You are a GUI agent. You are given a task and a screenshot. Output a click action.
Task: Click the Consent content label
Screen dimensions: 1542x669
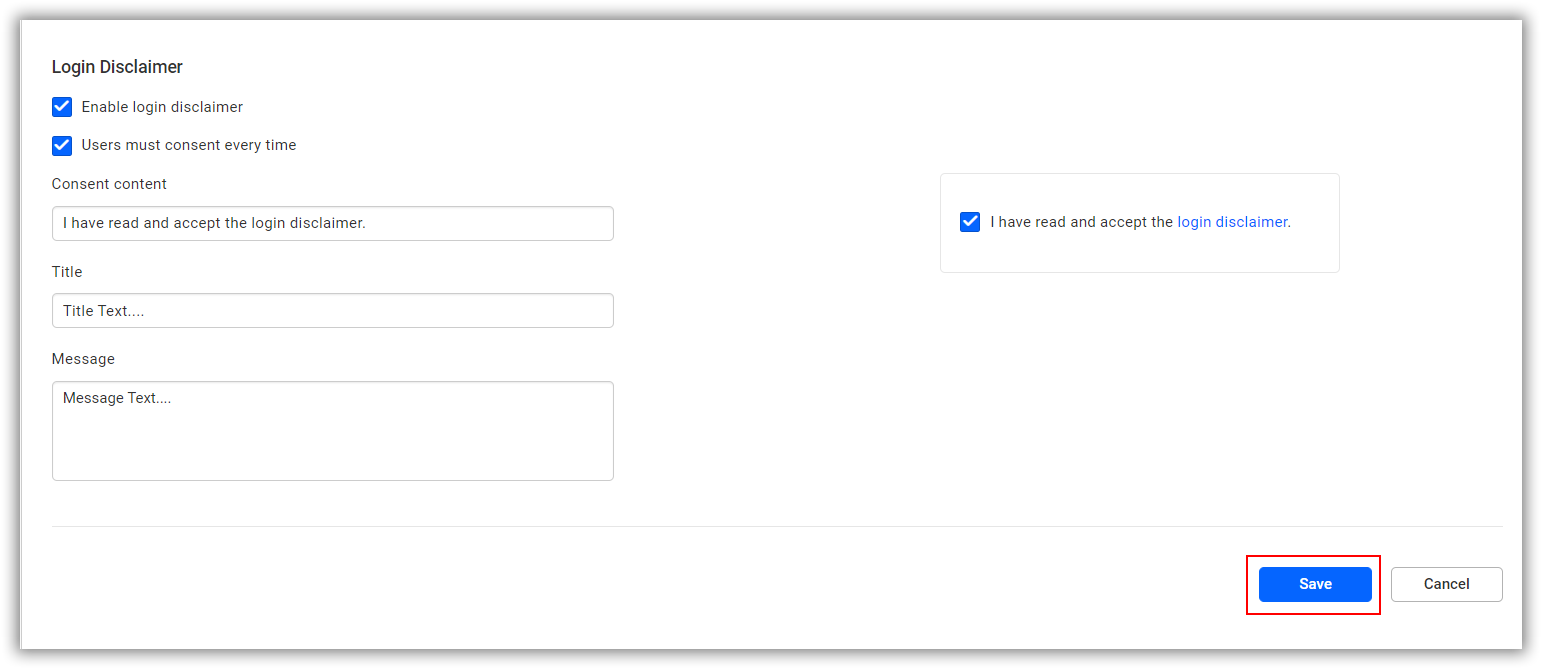pos(109,184)
